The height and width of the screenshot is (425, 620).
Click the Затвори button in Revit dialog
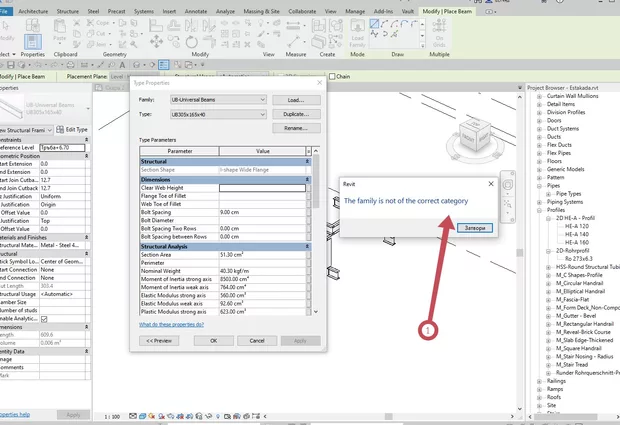[x=477, y=227]
